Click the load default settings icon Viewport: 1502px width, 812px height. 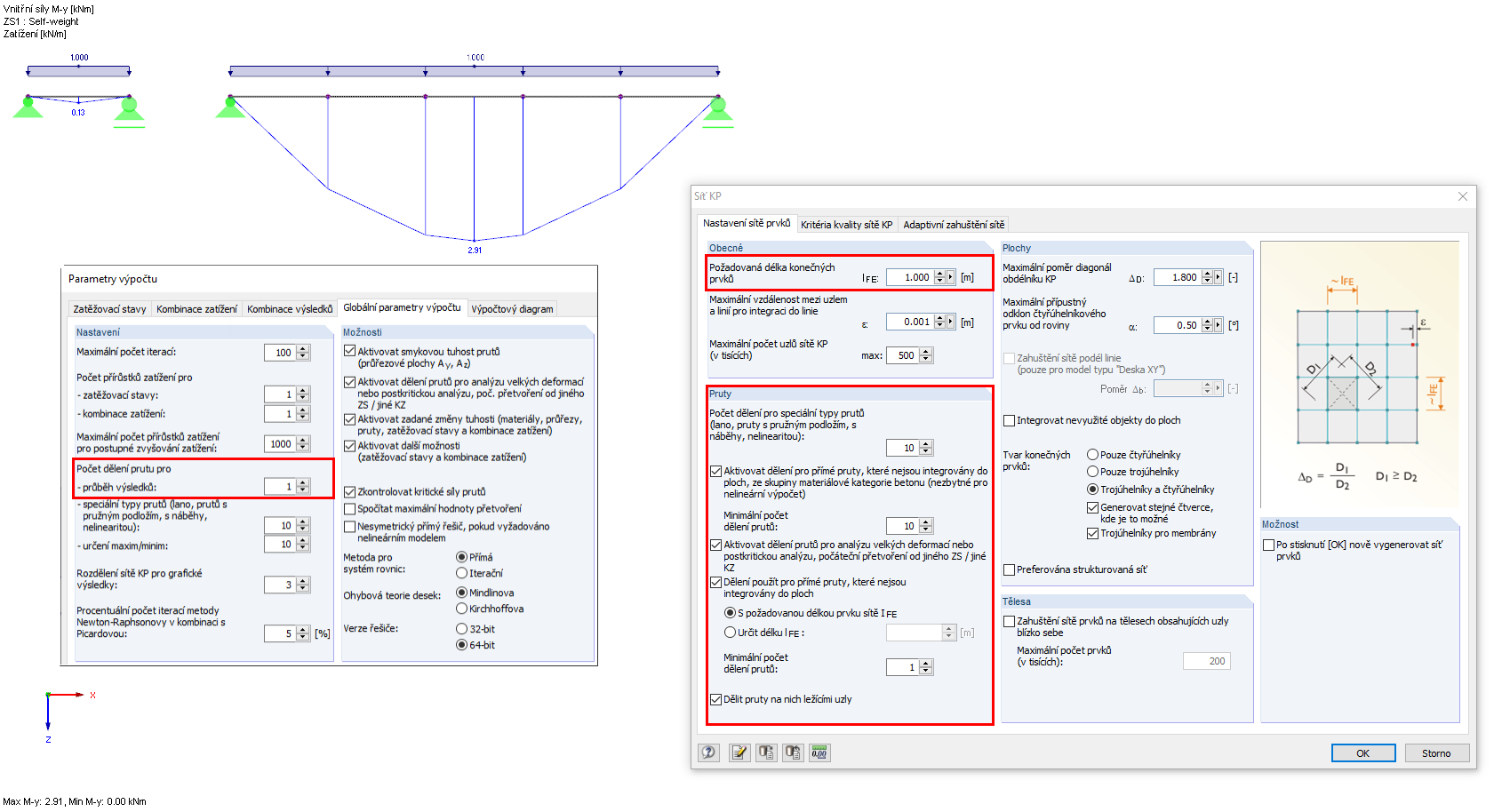pos(793,752)
